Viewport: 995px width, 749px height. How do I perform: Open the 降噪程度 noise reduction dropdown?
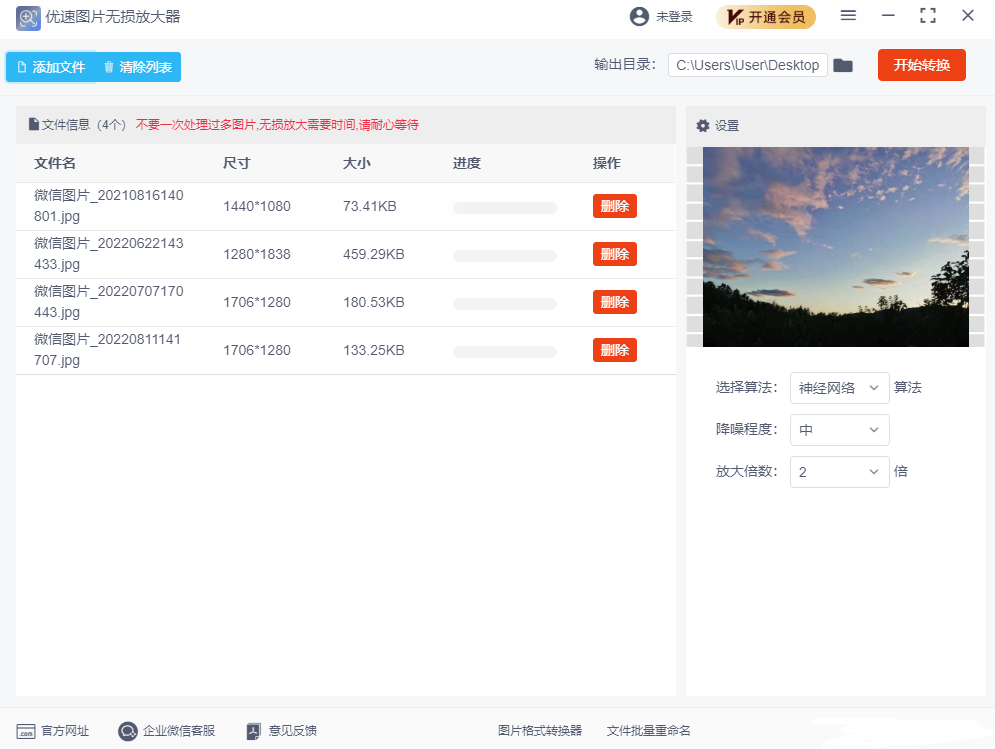(839, 430)
